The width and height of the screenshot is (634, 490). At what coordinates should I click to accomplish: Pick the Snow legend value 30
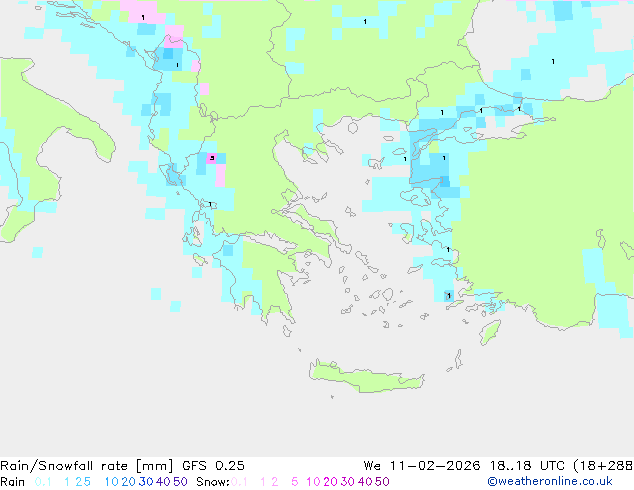[x=348, y=482]
